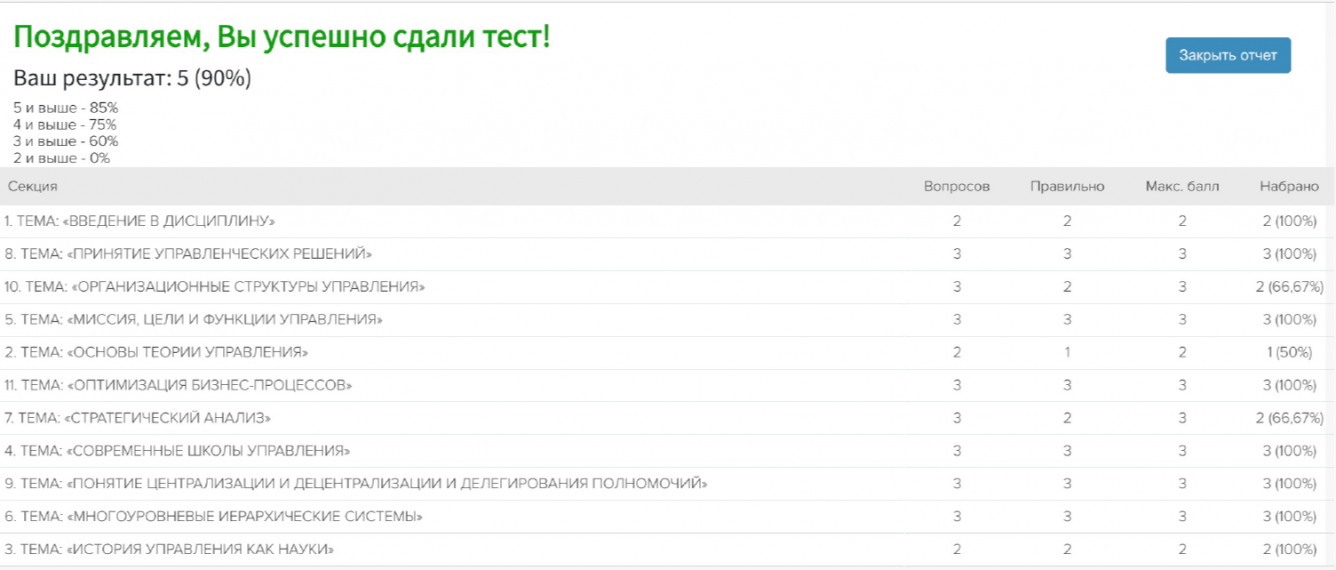Select row «МНОГОУРОВНЕВЫЕ ИЕРАРХИЧЕСКИЕ СИСТЕМЫ»
1336x570 pixels.
click(x=668, y=517)
